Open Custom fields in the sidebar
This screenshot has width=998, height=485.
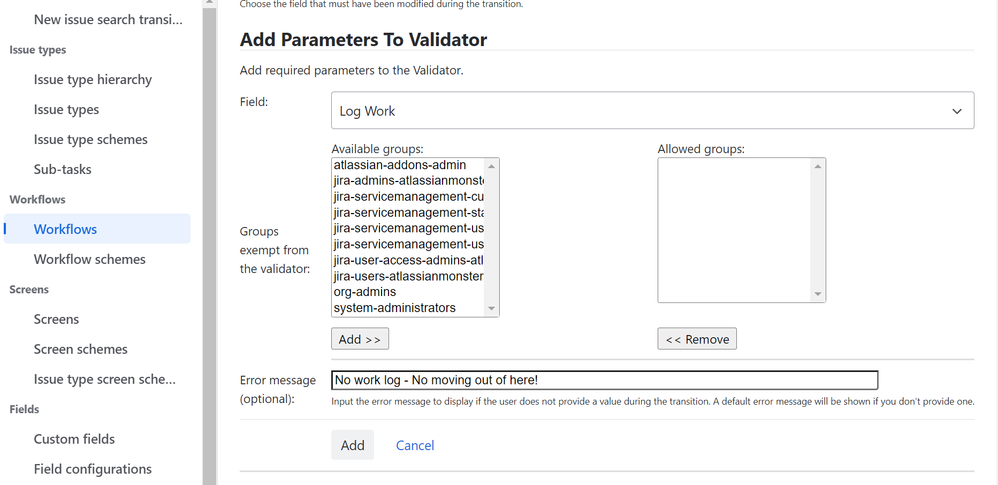point(74,439)
